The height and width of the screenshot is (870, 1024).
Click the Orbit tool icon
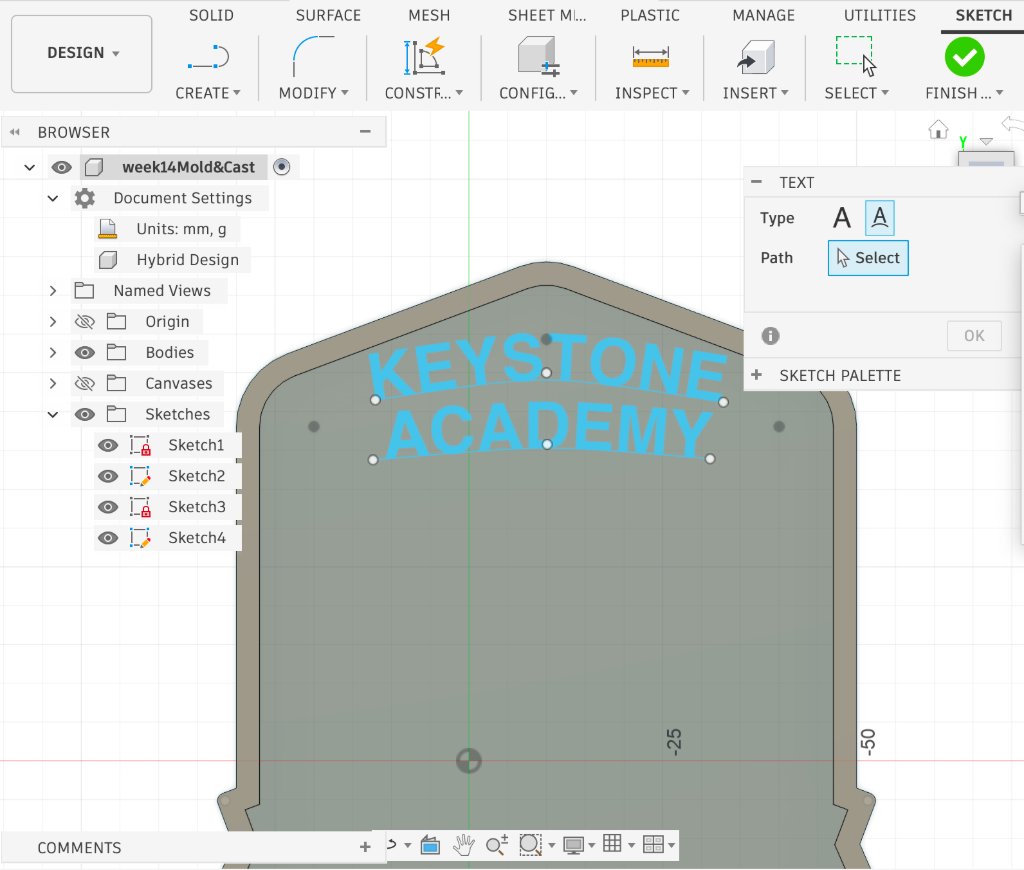click(x=392, y=845)
